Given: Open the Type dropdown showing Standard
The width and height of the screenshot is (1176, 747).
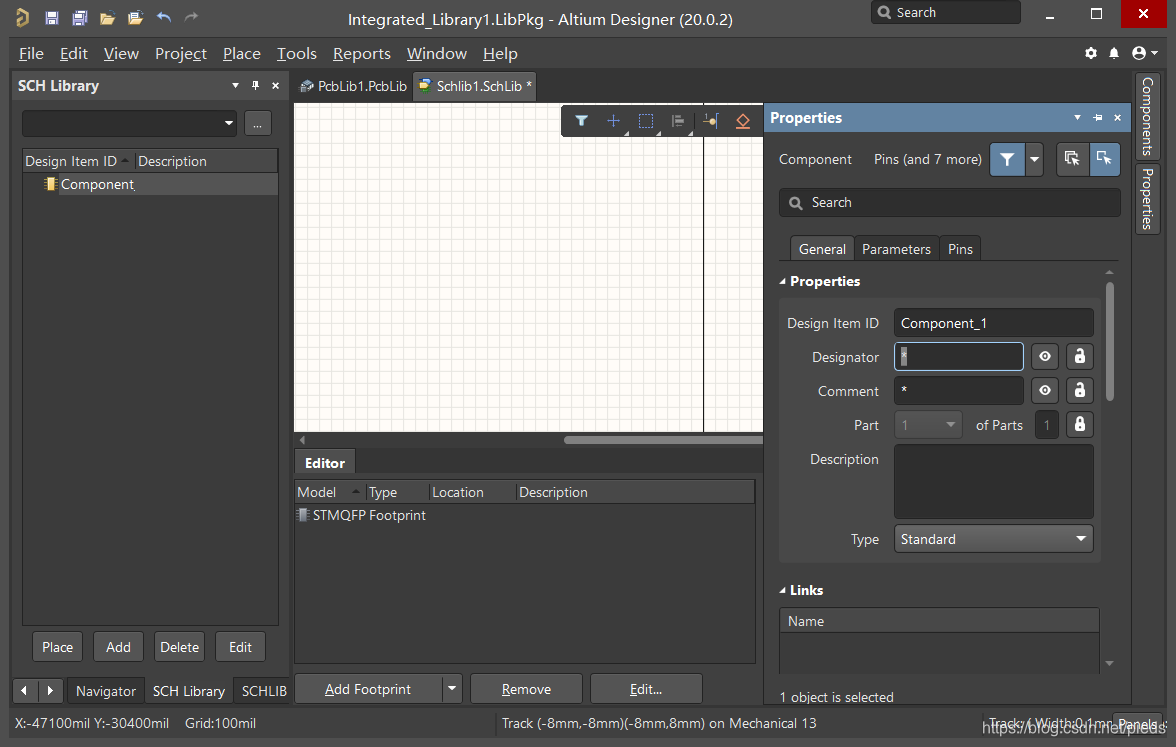Looking at the screenshot, I should [993, 539].
